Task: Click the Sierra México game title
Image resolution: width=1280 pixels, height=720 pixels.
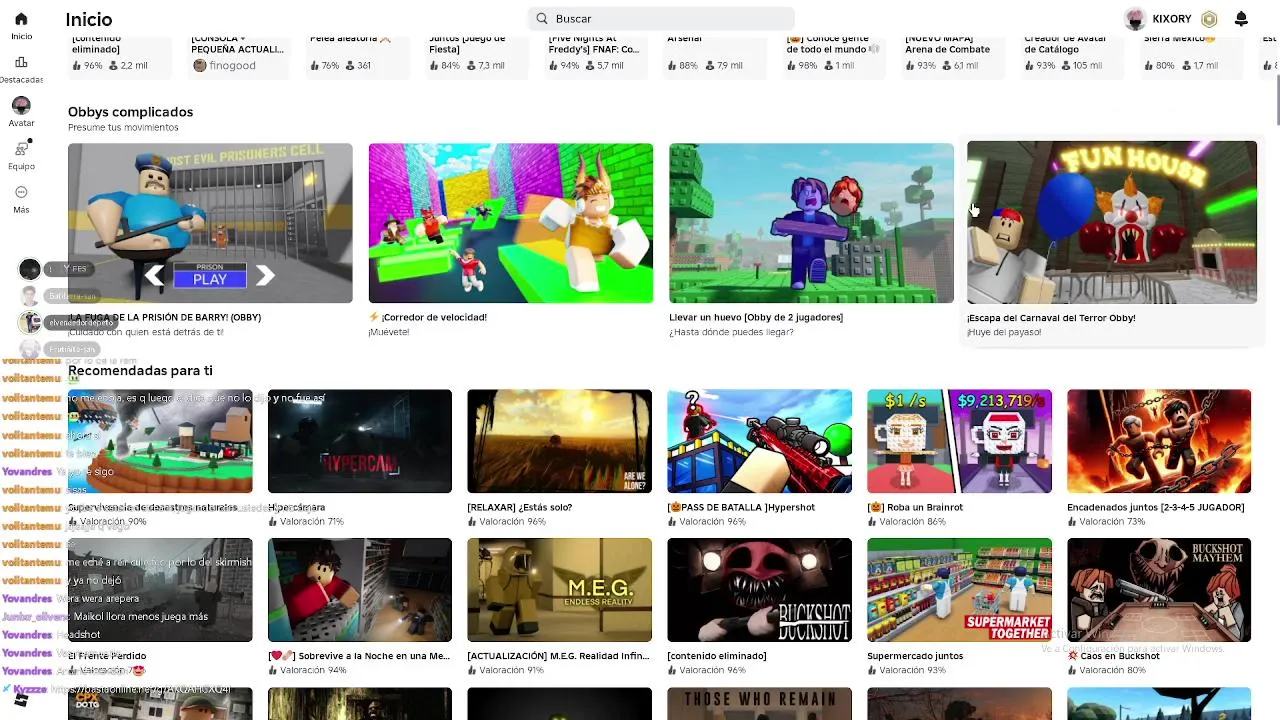Action: tap(1179, 39)
